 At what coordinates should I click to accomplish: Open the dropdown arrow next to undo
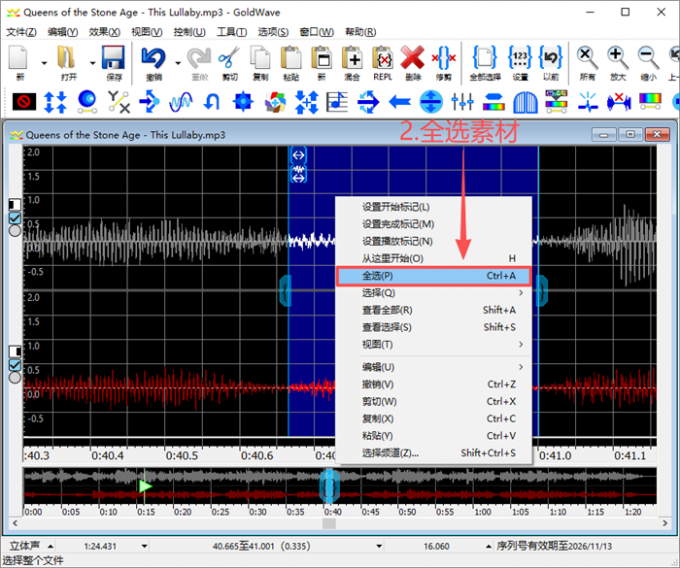[178, 63]
